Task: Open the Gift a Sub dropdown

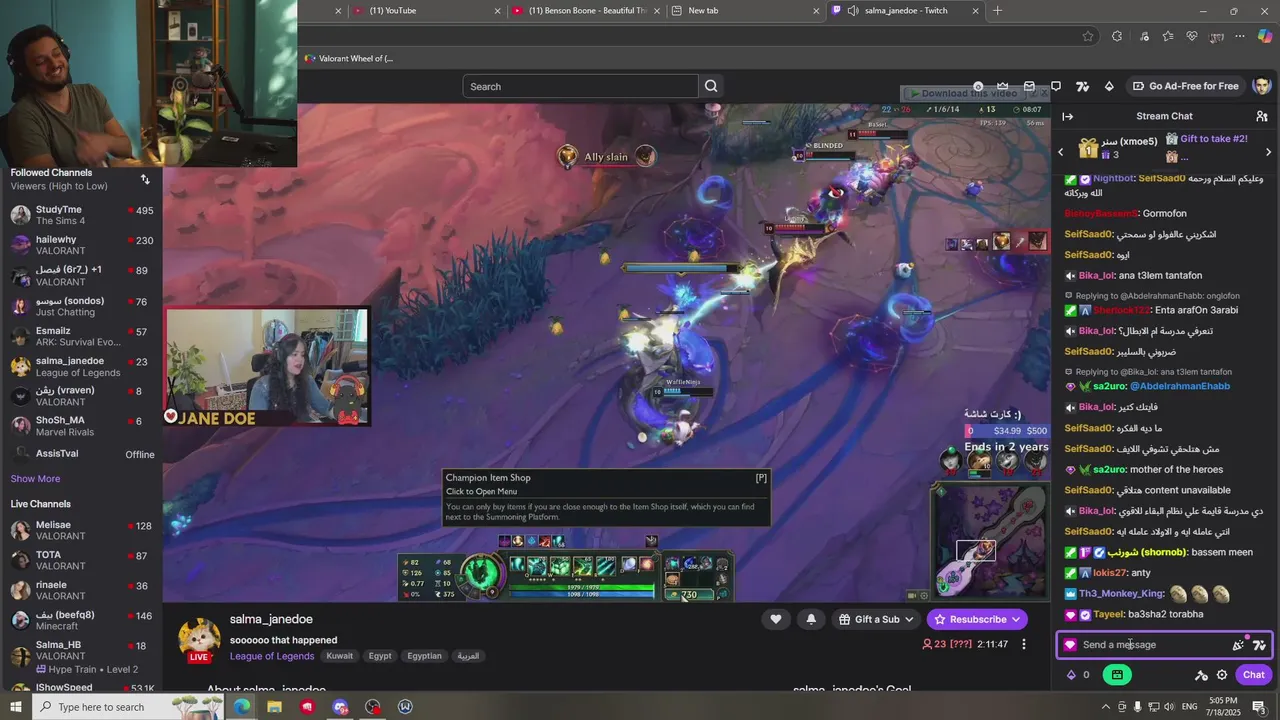Action: pyautogui.click(x=876, y=619)
